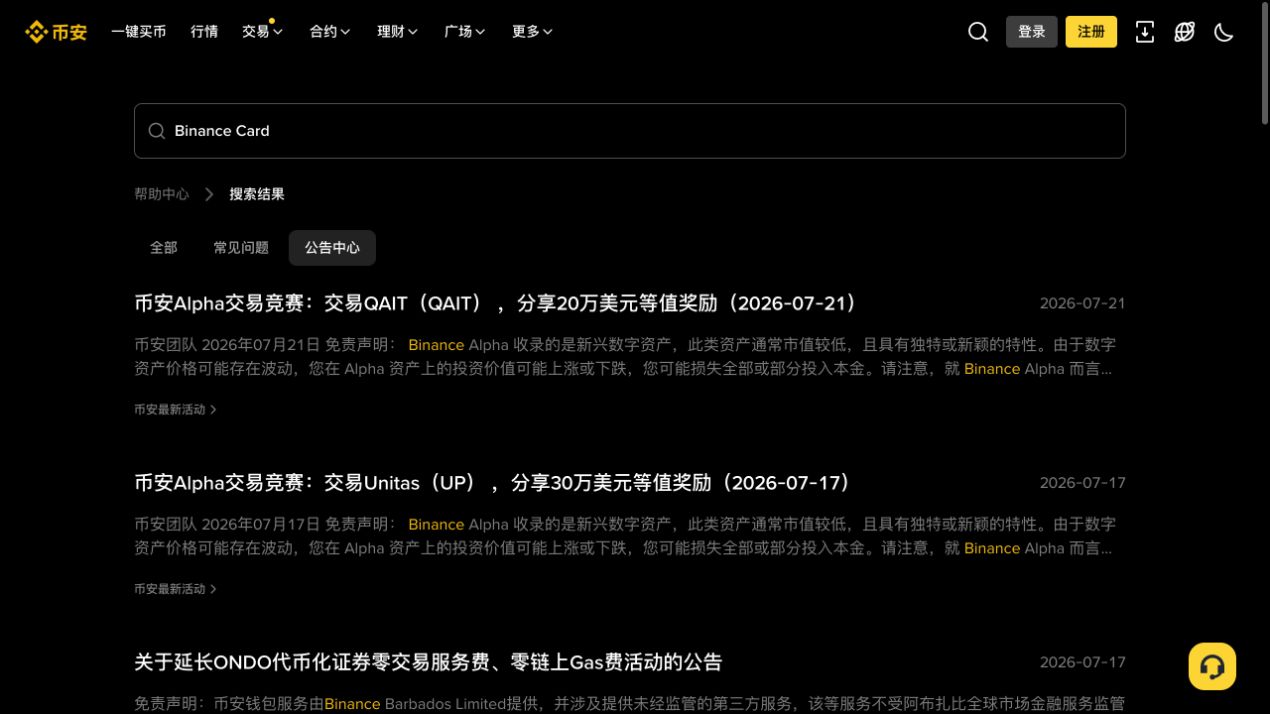This screenshot has width=1270, height=714.
Task: Click the 注册 button
Action: (x=1091, y=32)
